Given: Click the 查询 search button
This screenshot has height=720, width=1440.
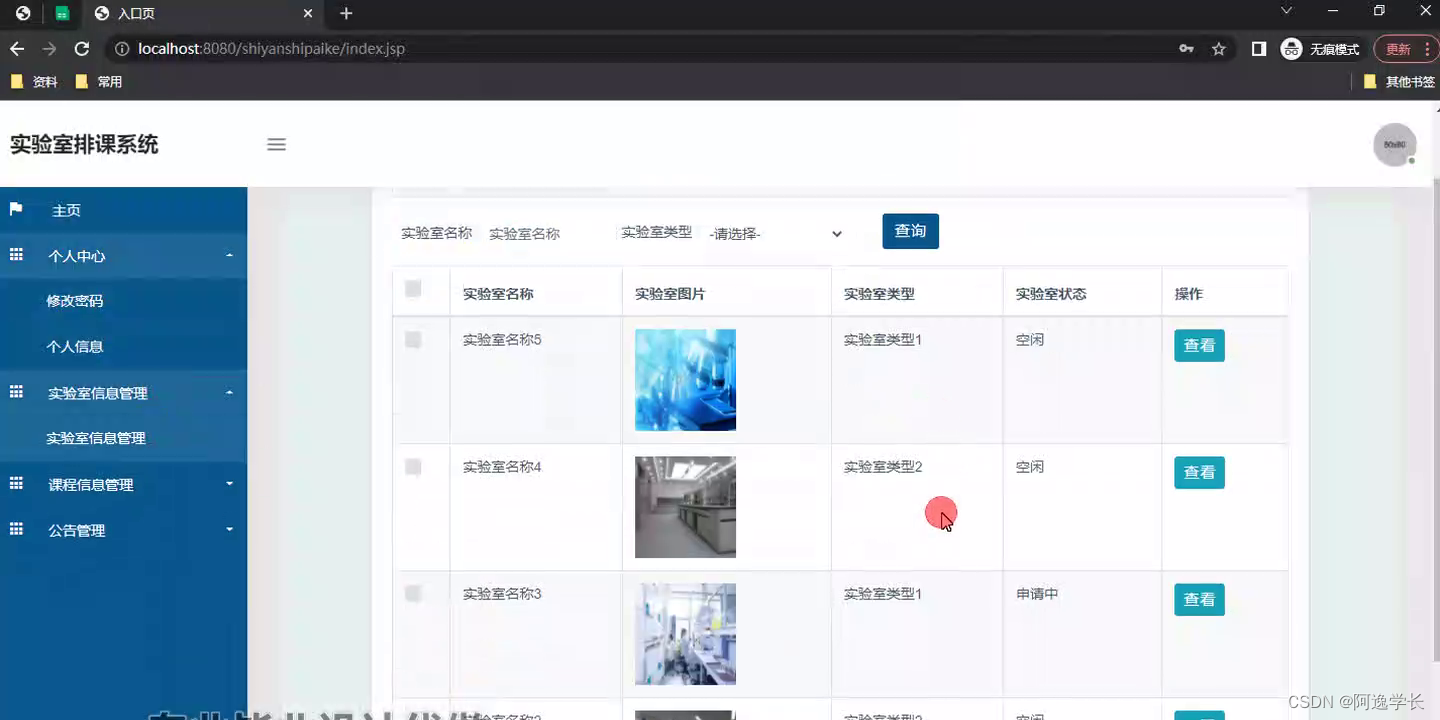Looking at the screenshot, I should point(910,231).
